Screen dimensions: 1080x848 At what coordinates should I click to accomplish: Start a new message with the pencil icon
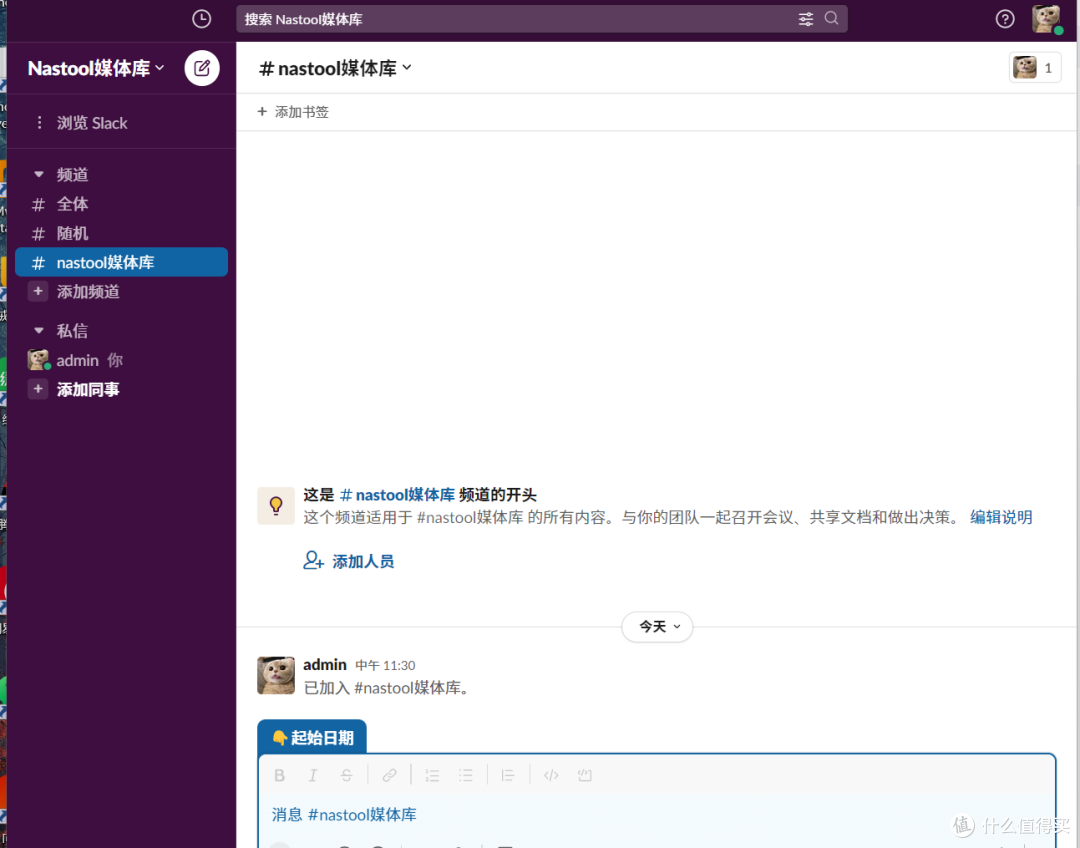[201, 68]
